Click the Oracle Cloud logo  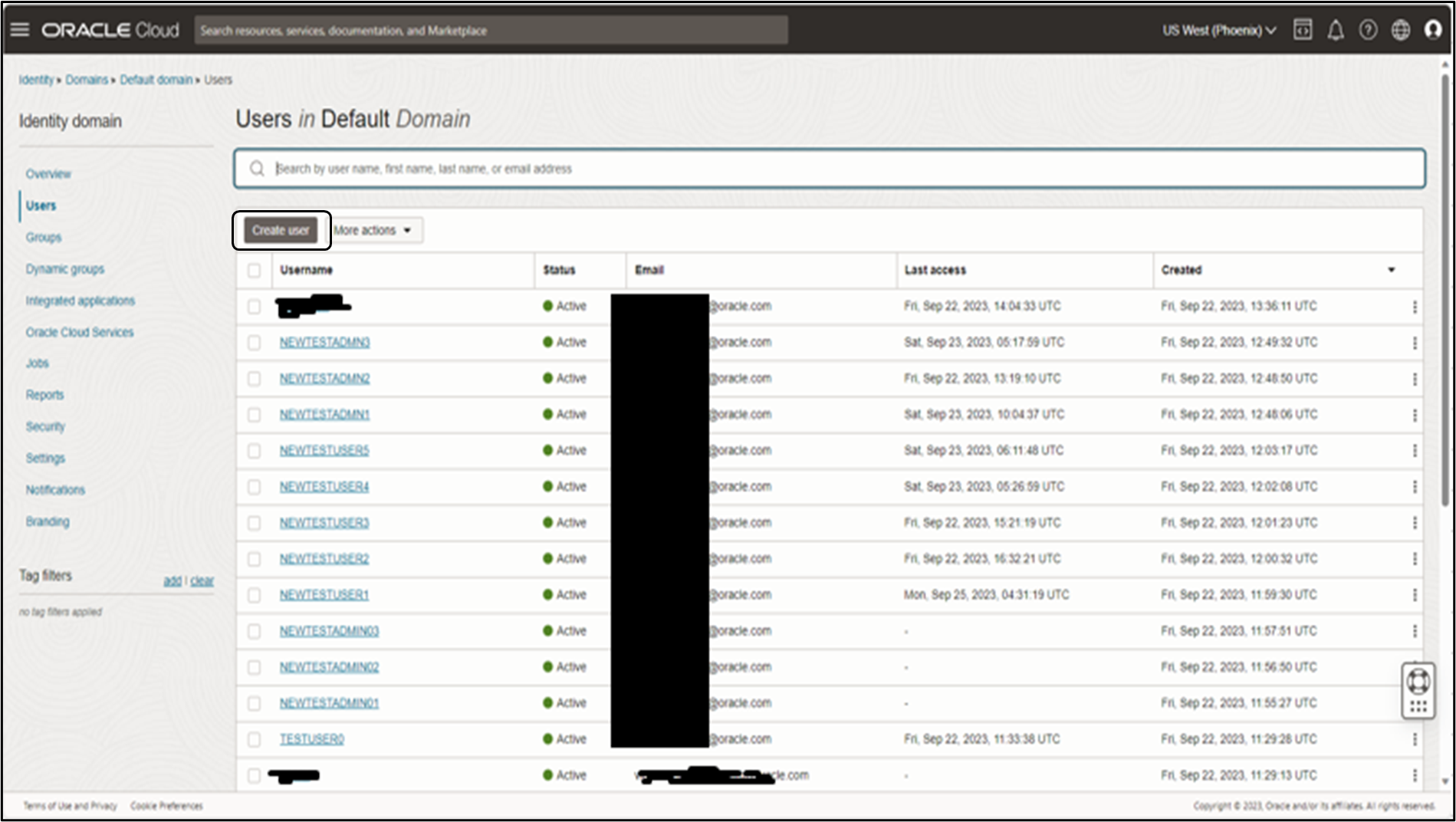110,30
